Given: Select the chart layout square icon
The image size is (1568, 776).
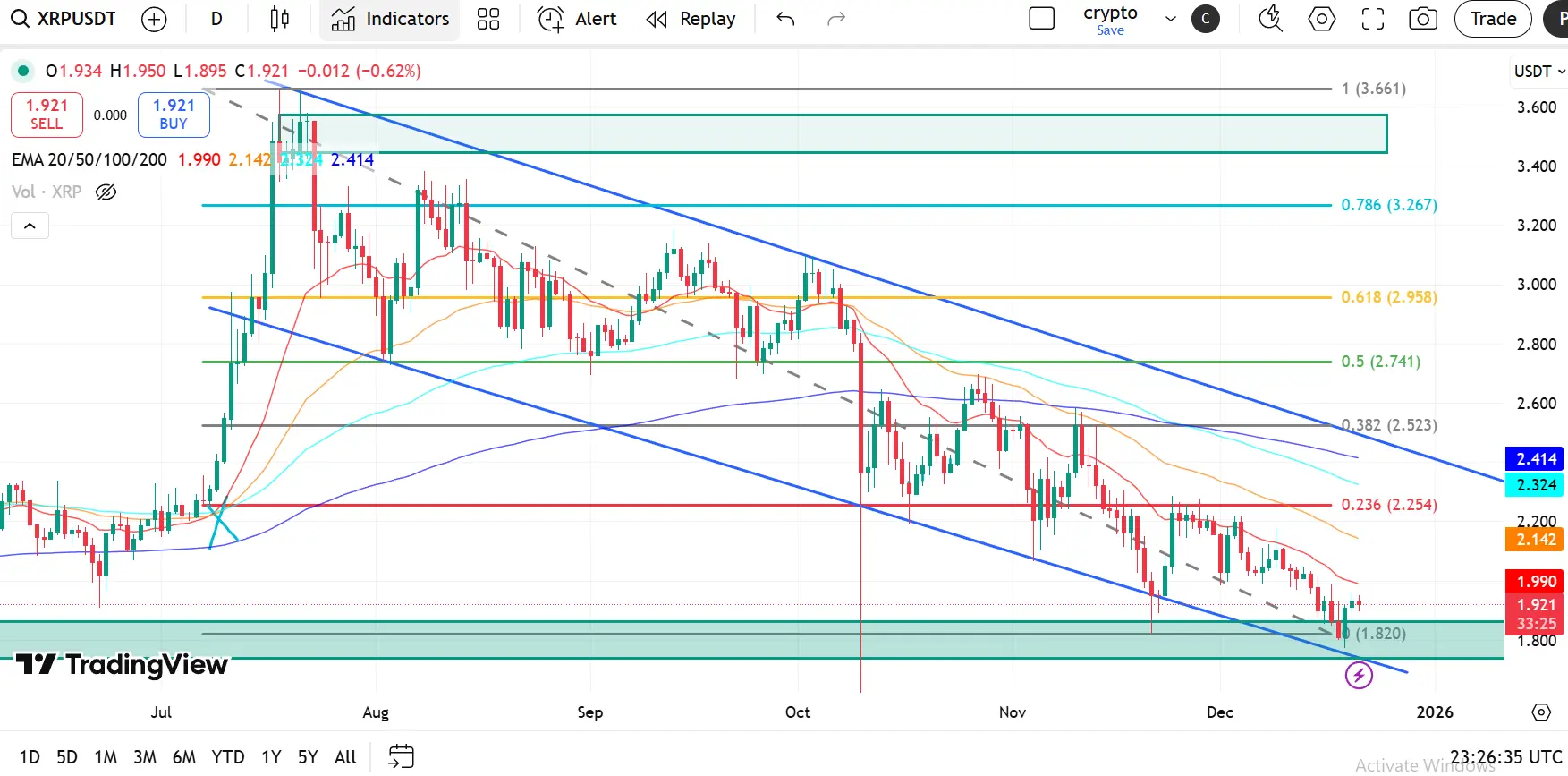Looking at the screenshot, I should (x=1042, y=19).
